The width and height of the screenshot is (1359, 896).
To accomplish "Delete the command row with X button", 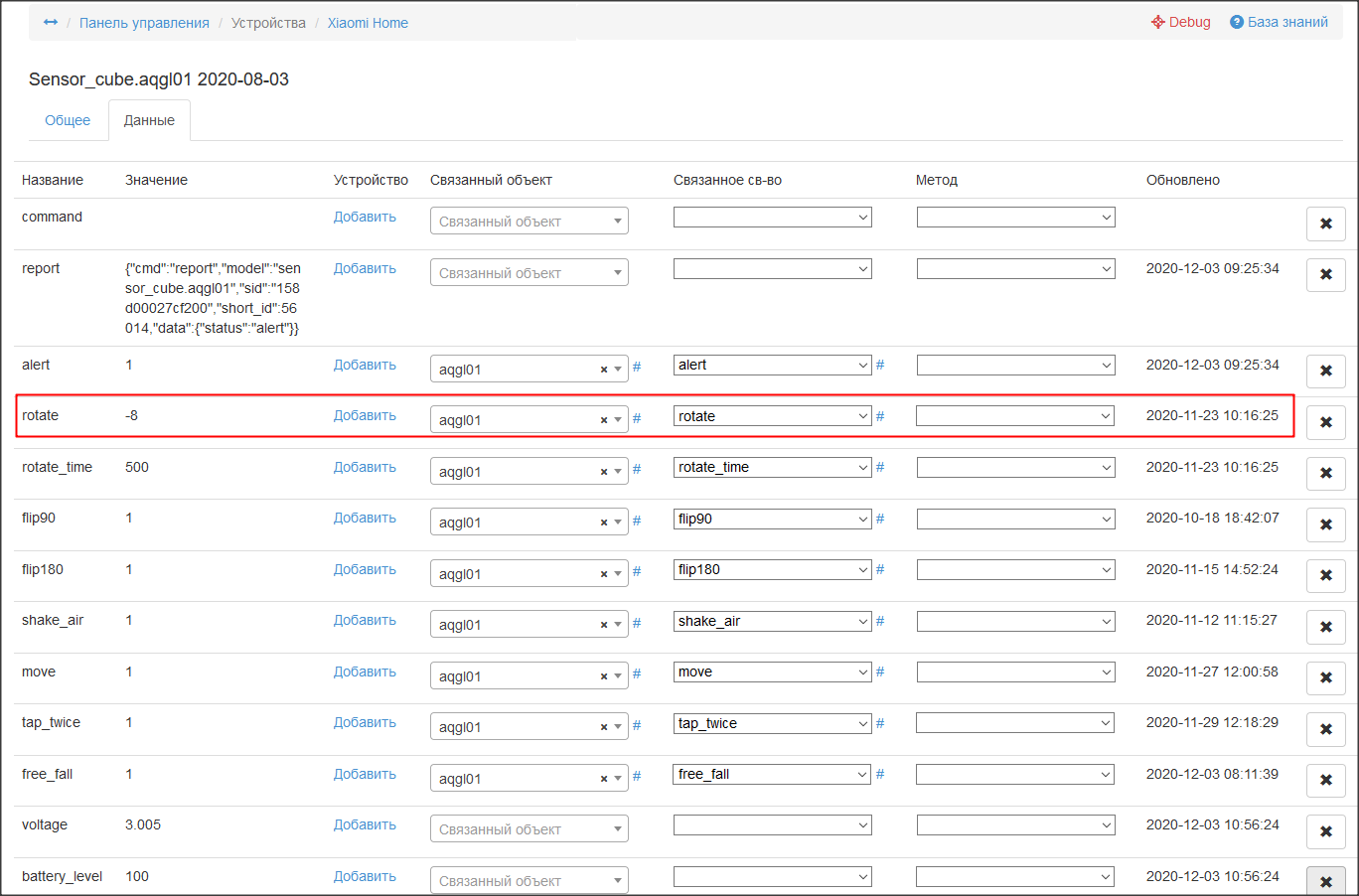I will tap(1325, 224).
